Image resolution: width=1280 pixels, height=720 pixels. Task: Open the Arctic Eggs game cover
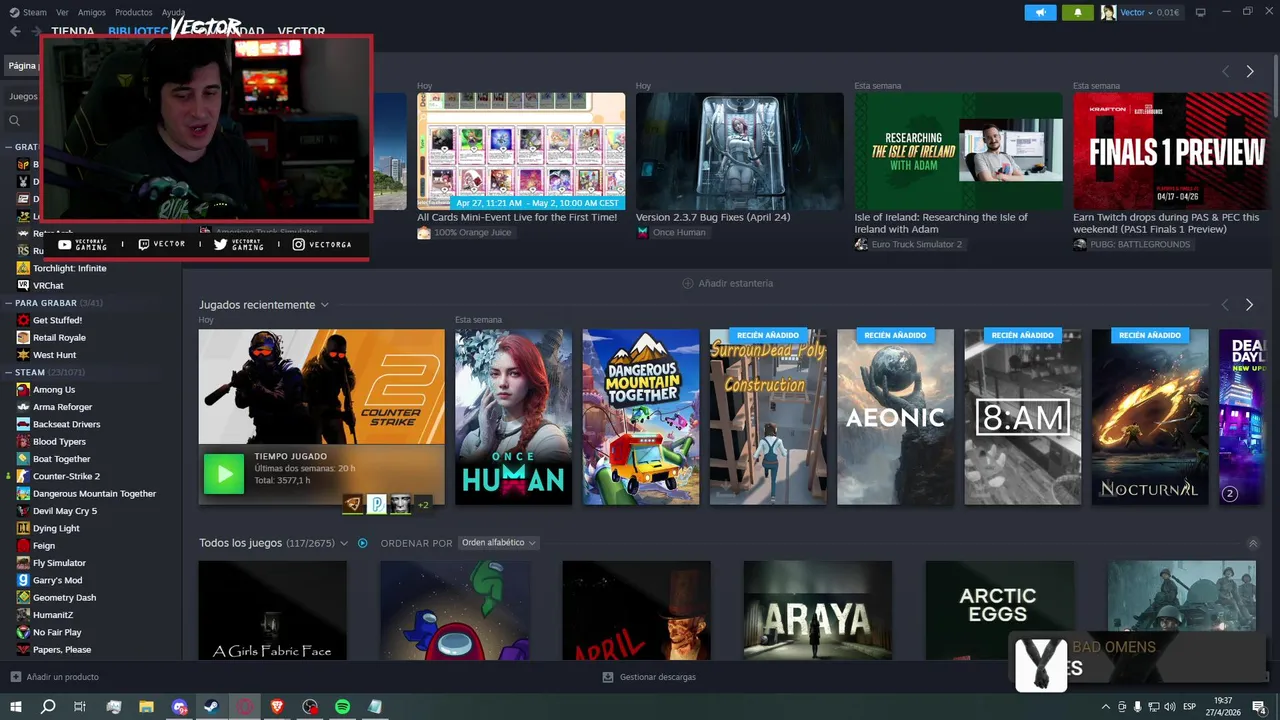tap(999, 610)
